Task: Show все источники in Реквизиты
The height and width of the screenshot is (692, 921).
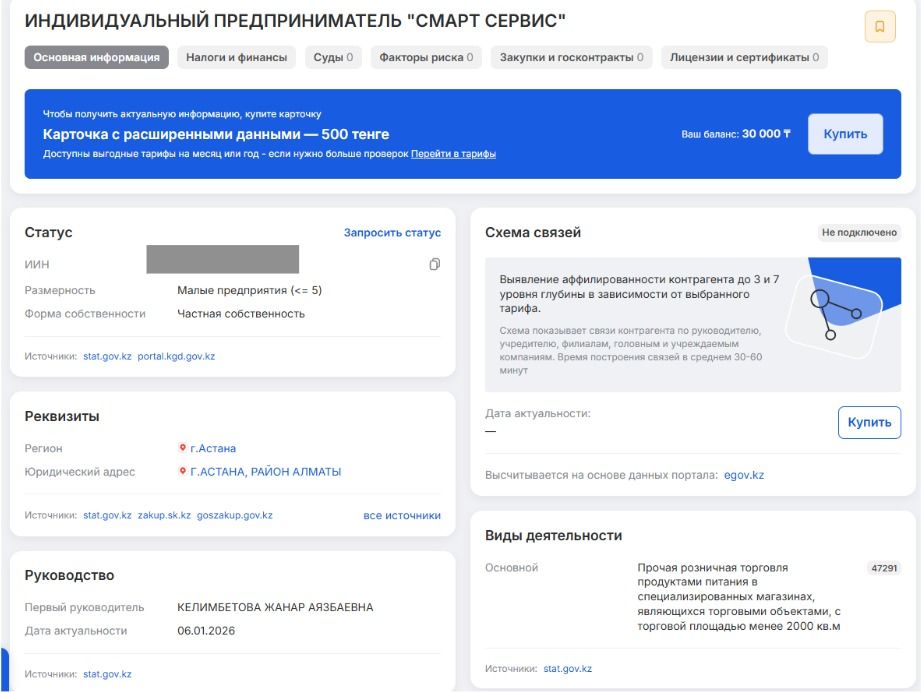Action: [402, 515]
